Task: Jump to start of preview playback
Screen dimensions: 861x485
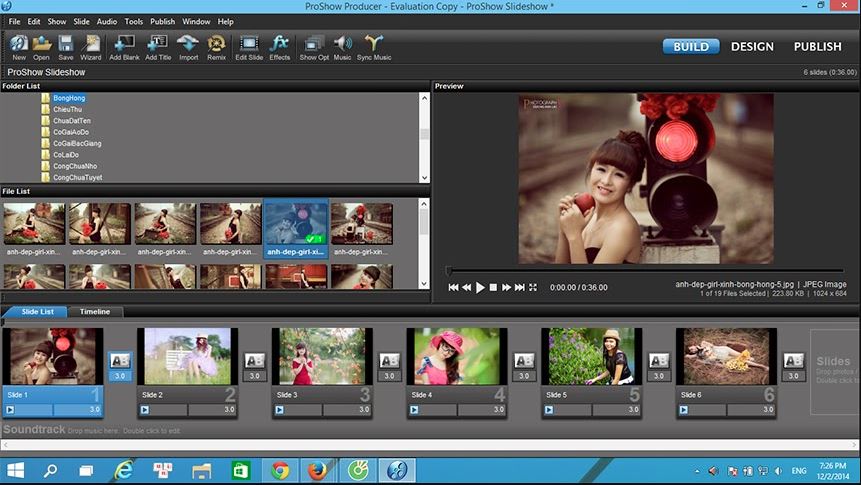Action: pos(453,287)
